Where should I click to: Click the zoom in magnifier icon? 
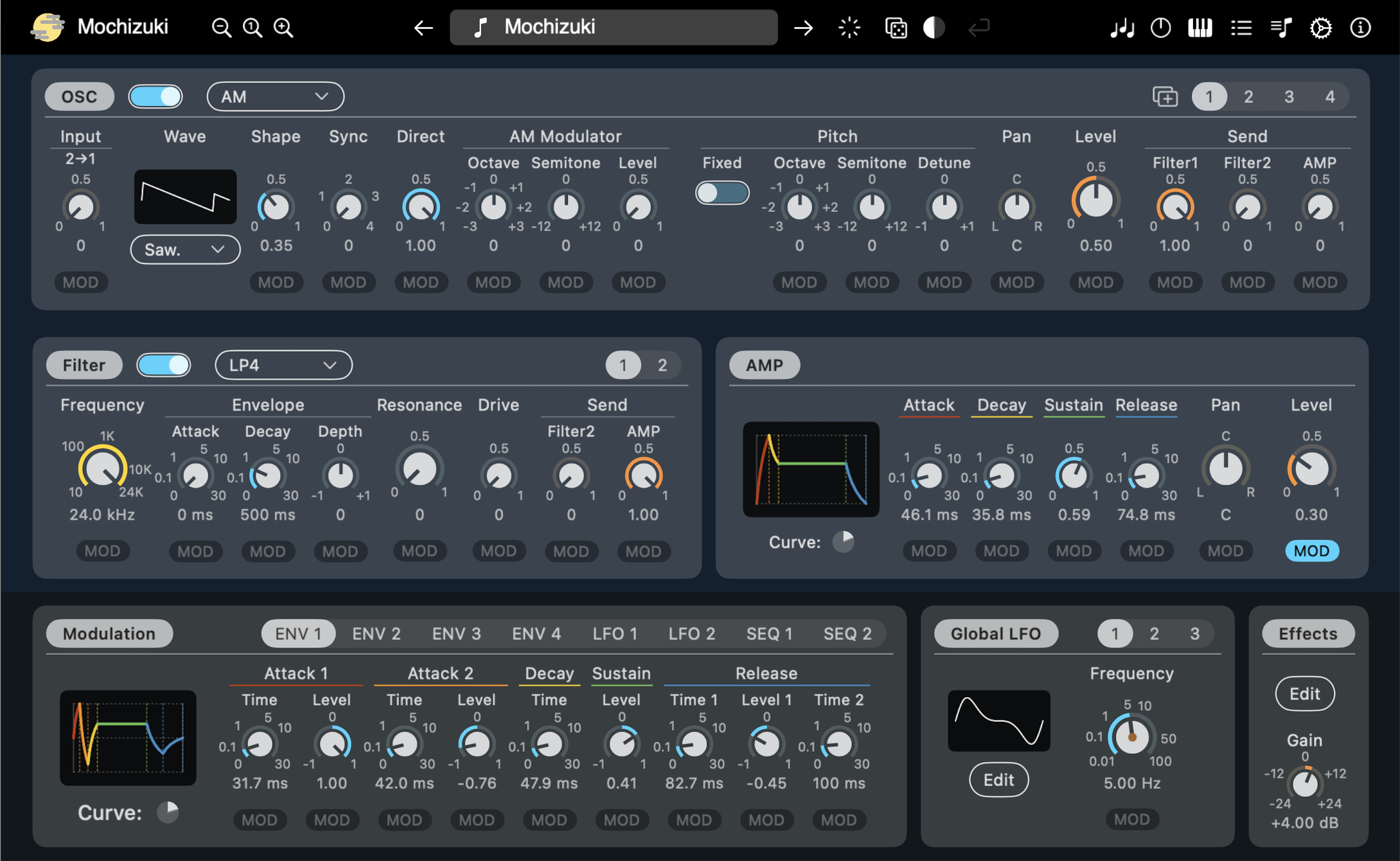point(283,28)
